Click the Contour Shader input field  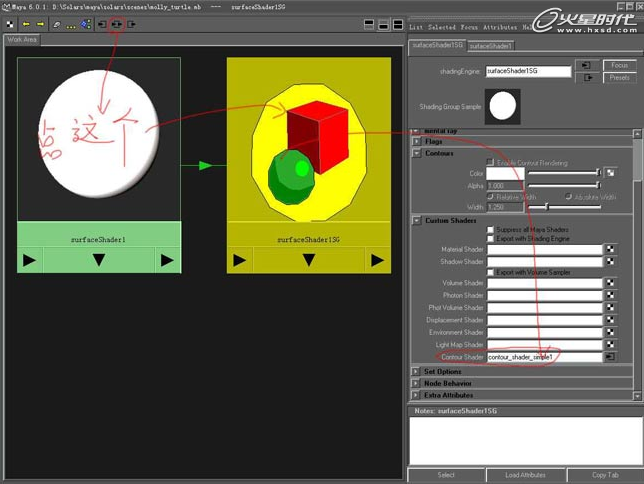(x=545, y=357)
